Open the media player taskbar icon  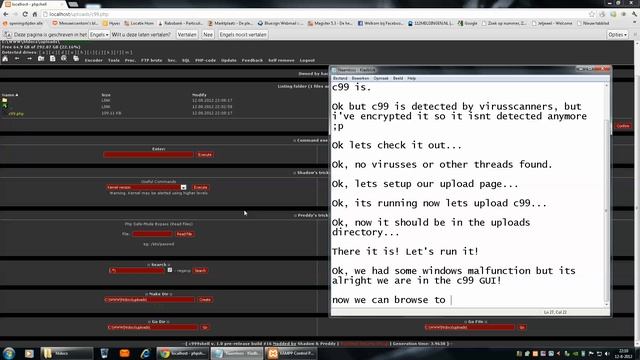(x=29, y=353)
